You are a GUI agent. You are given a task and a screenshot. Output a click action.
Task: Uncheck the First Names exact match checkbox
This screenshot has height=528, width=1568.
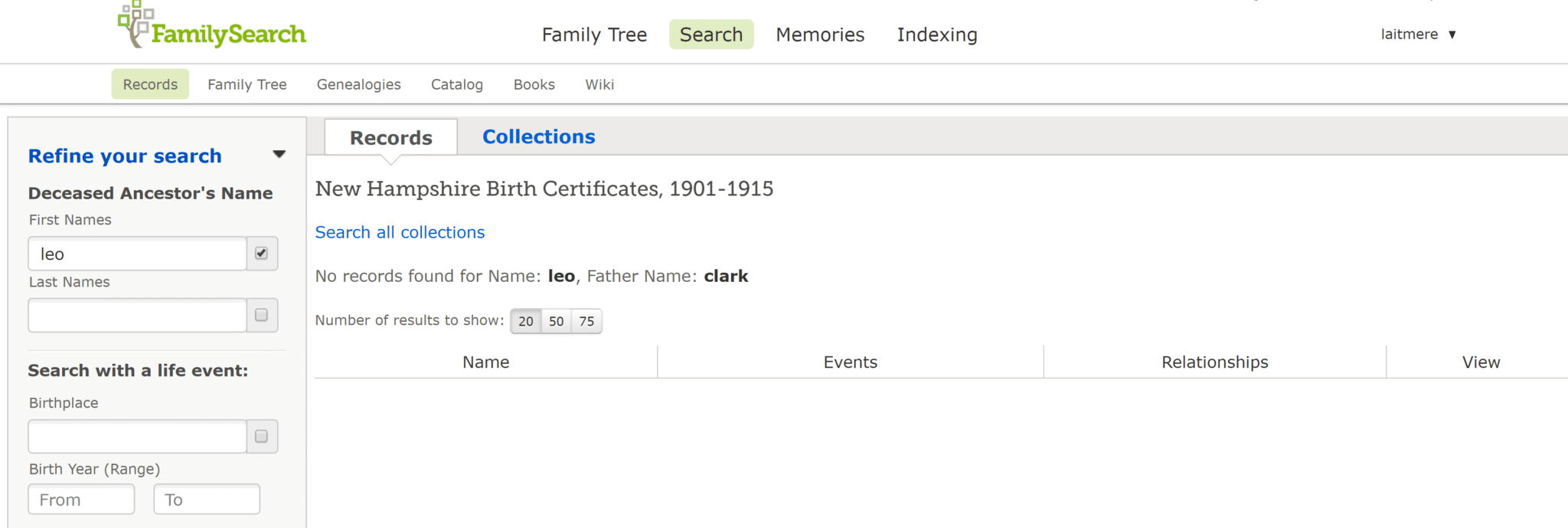262,254
